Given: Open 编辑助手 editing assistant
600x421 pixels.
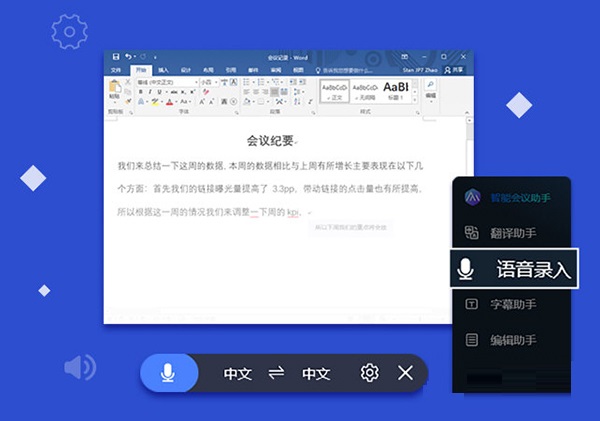Looking at the screenshot, I should coord(512,340).
